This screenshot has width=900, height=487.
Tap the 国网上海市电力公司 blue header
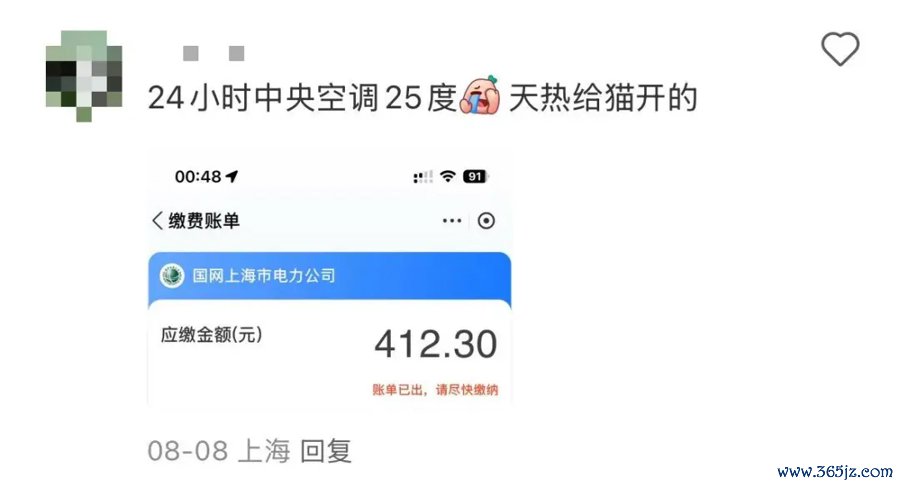[x=329, y=277]
